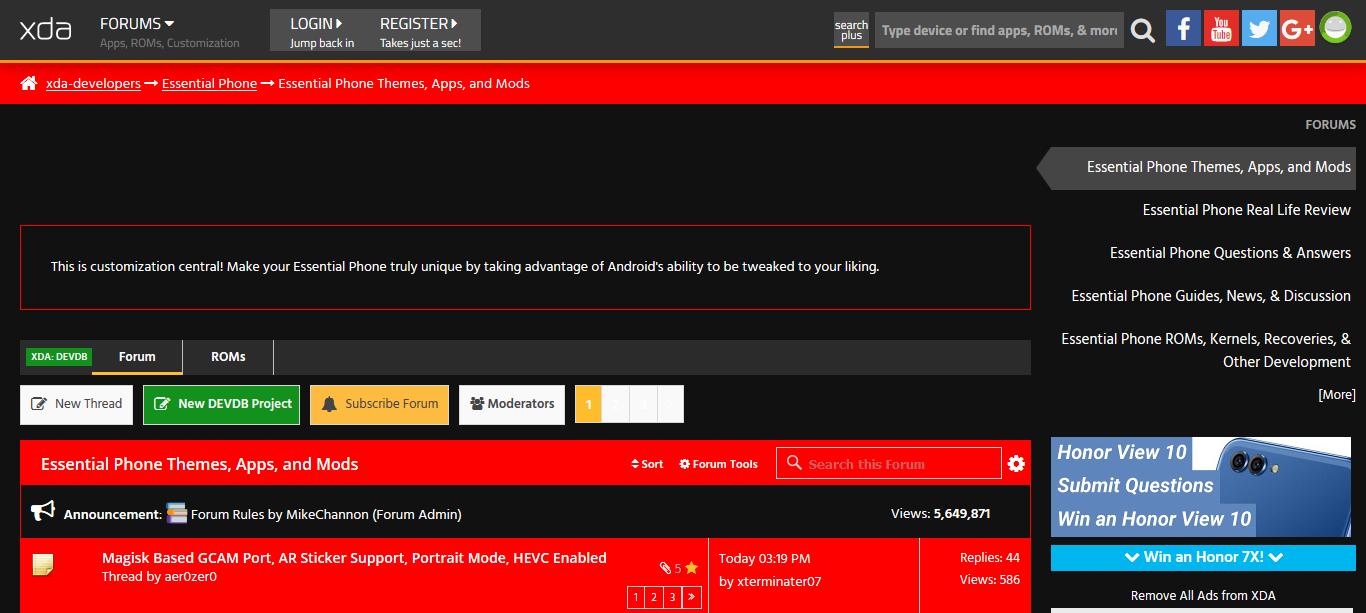This screenshot has height=613, width=1366.
Task: Open forum settings gear icon
Action: [1016, 464]
